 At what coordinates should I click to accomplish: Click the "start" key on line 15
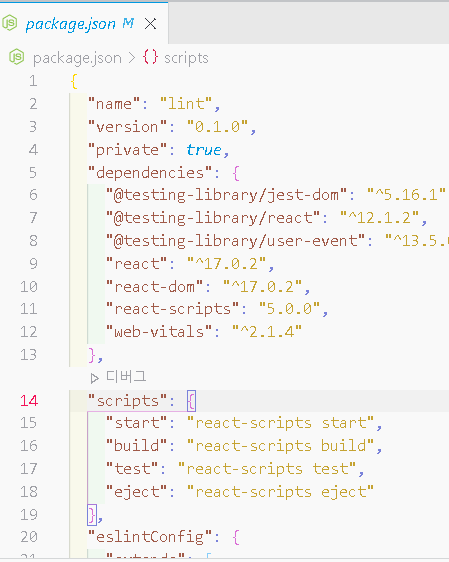tap(136, 423)
